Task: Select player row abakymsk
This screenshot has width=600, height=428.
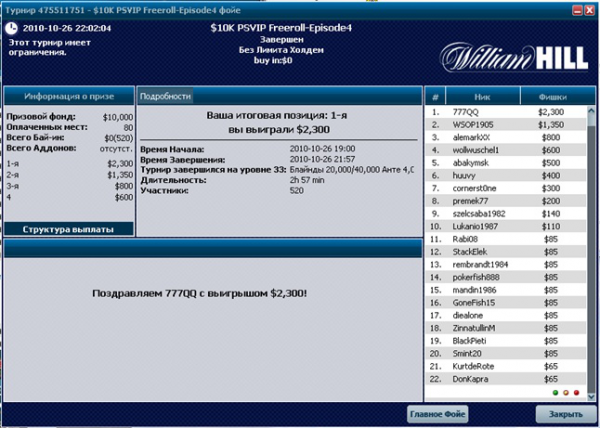Action: click(x=505, y=163)
